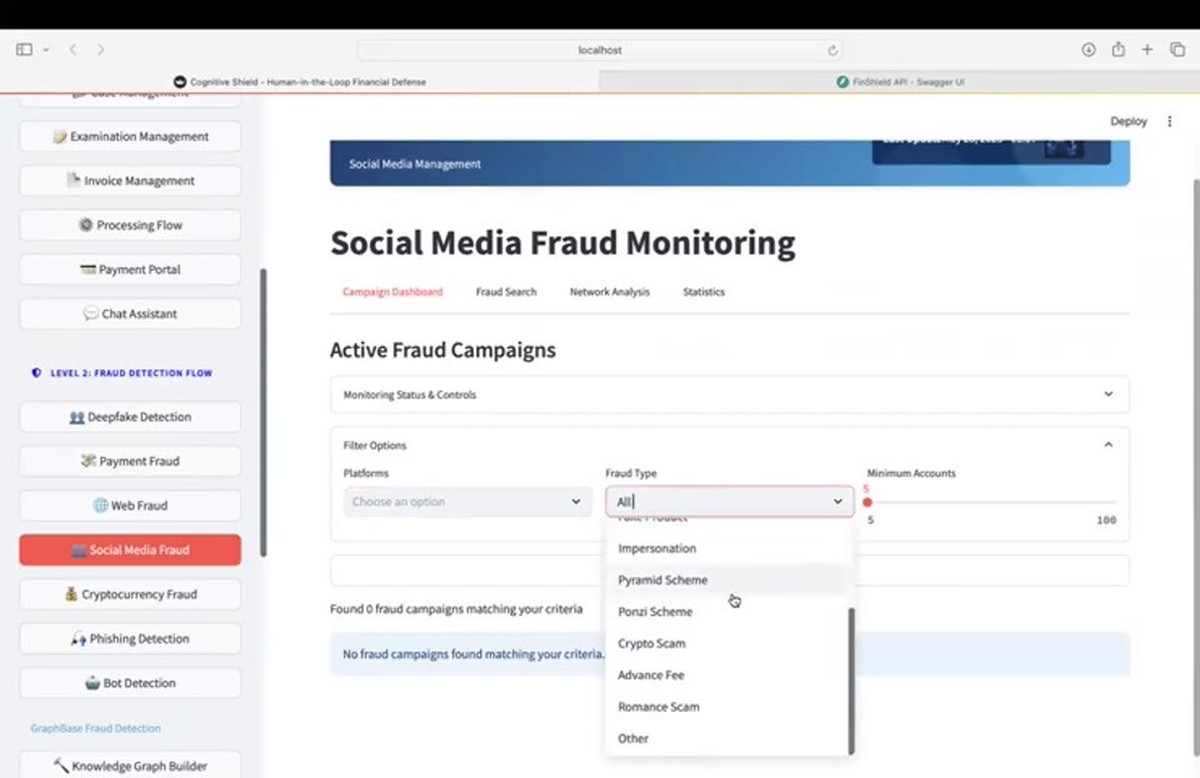Expand Monitoring Status & Controls section
The height and width of the screenshot is (778, 1200).
(730, 395)
